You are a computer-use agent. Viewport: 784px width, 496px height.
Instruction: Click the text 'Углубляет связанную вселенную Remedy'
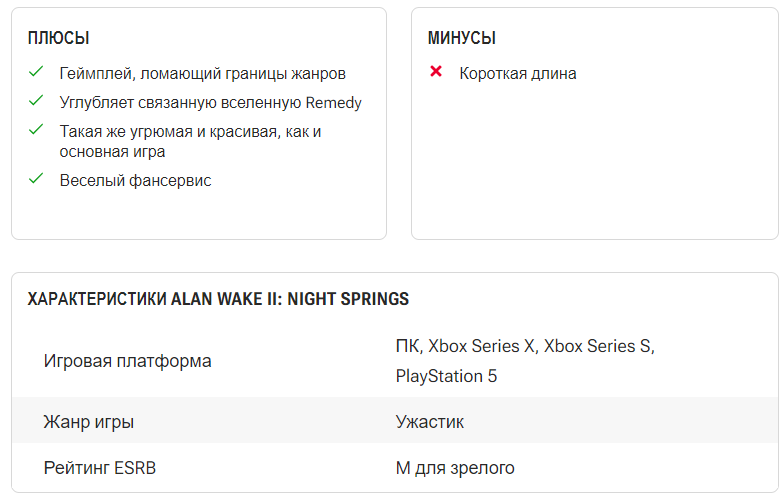(210, 103)
